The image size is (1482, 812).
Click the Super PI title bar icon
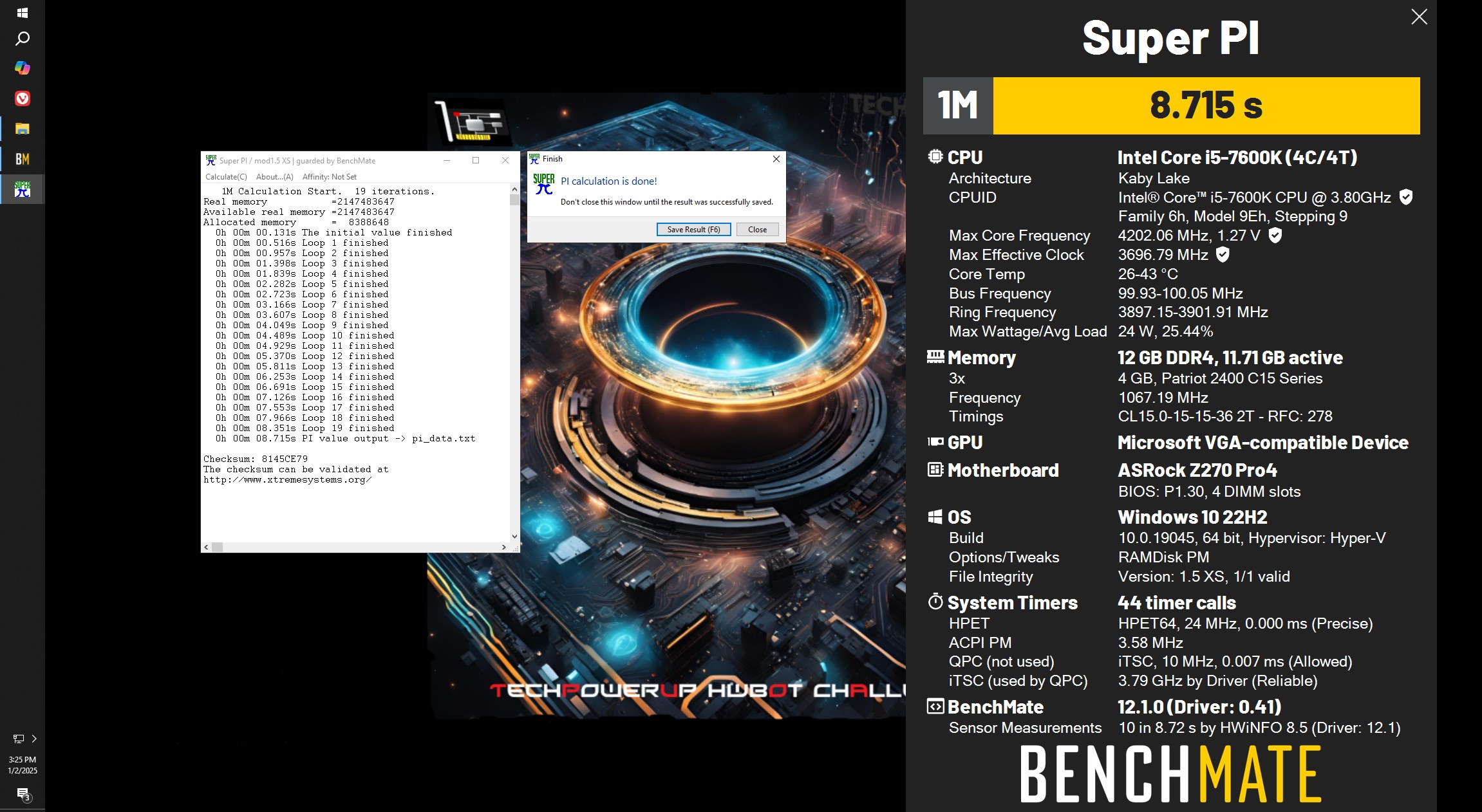pos(211,160)
